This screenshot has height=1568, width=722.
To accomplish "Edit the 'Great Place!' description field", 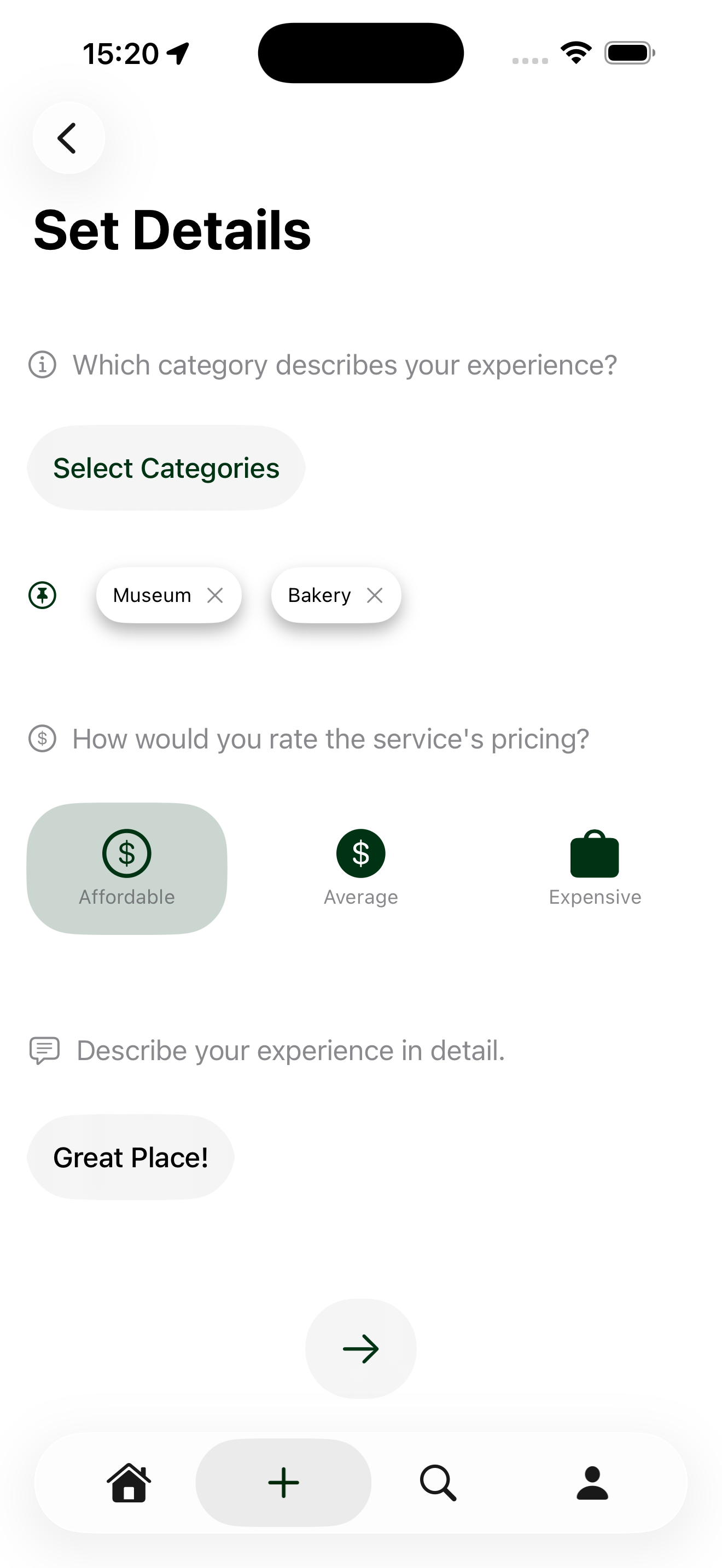I will coord(131,1157).
